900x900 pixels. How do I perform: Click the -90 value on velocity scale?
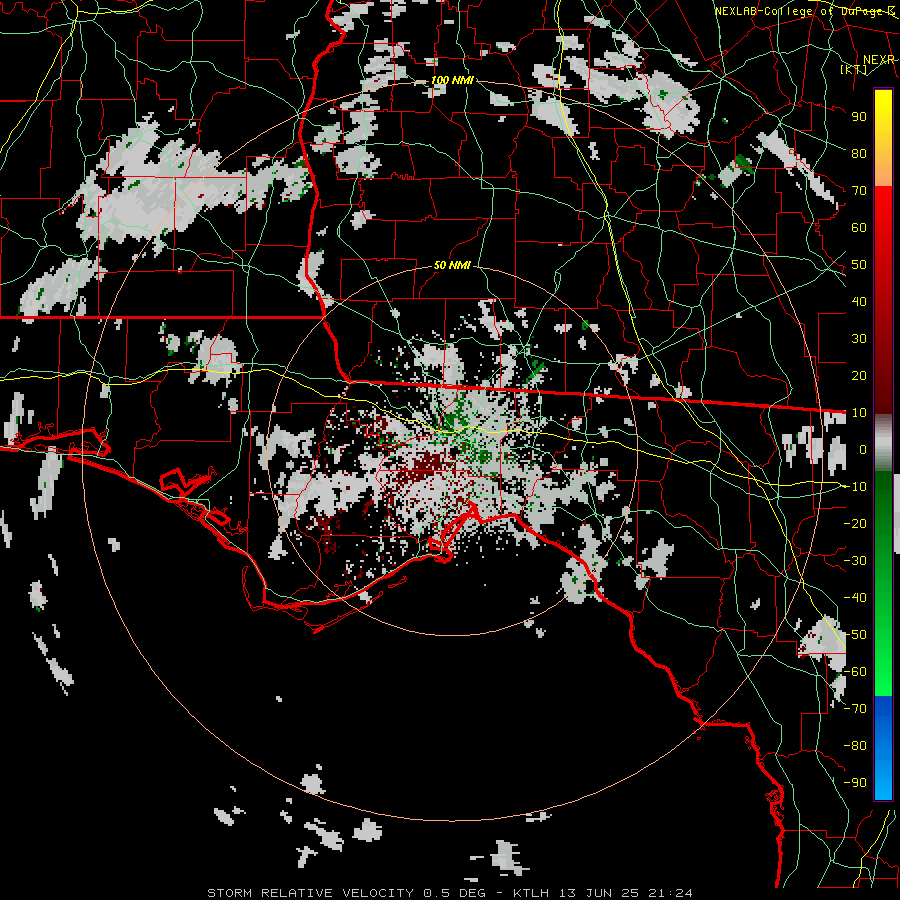point(855,783)
